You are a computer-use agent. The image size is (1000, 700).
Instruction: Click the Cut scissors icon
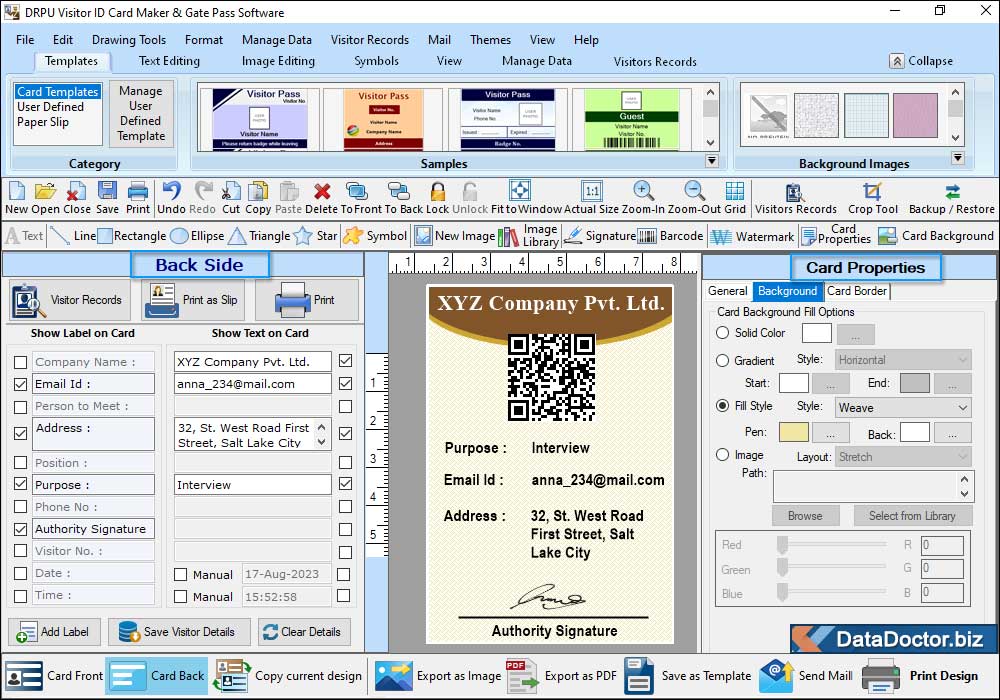tap(231, 191)
